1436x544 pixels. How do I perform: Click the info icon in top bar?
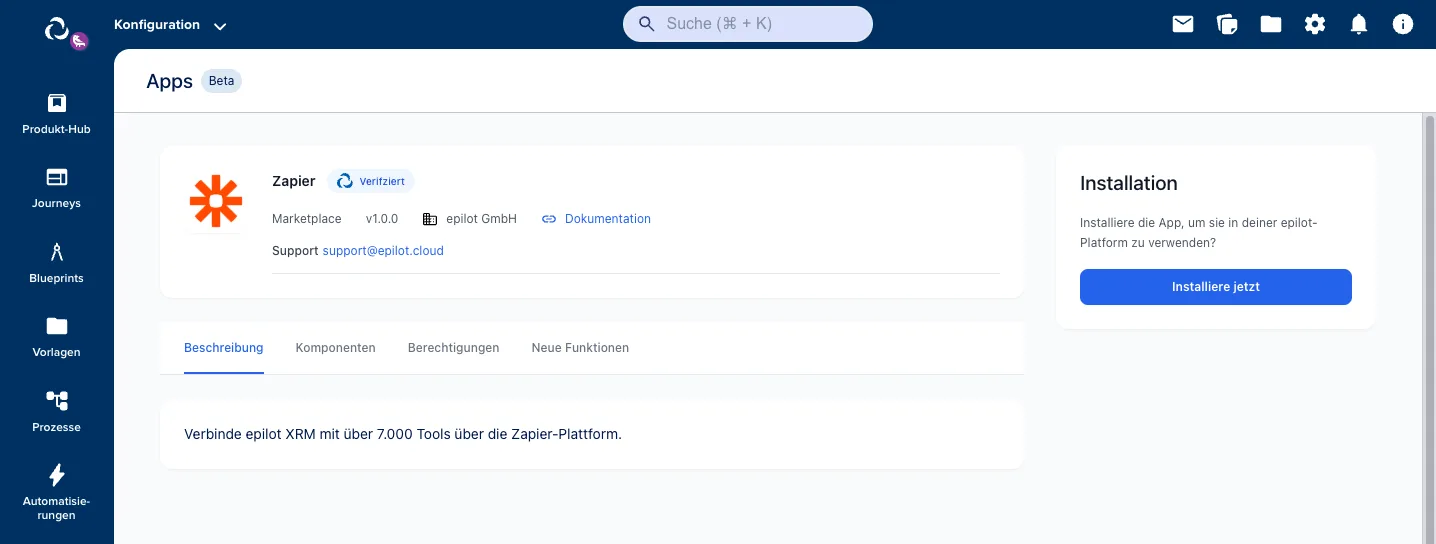pos(1403,24)
